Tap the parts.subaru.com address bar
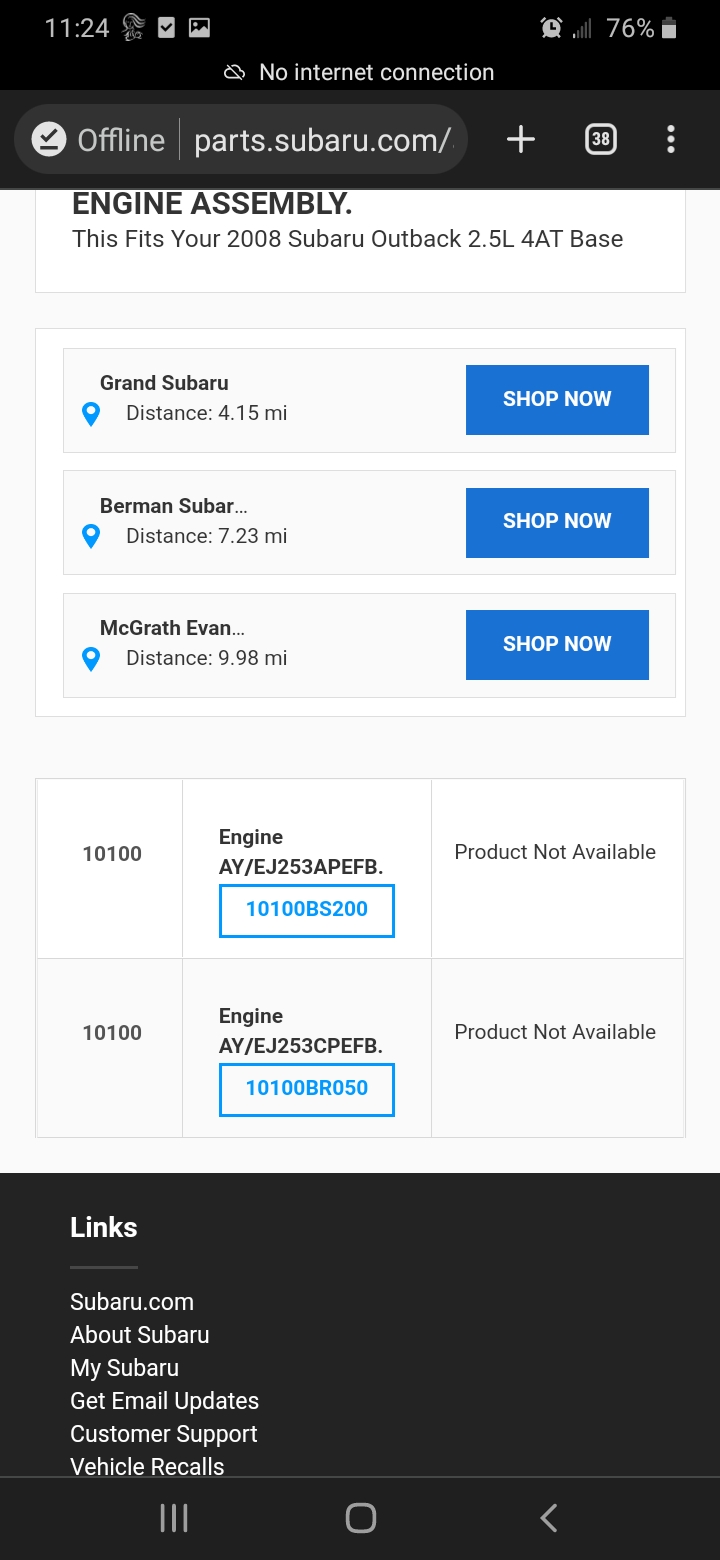 [322, 140]
